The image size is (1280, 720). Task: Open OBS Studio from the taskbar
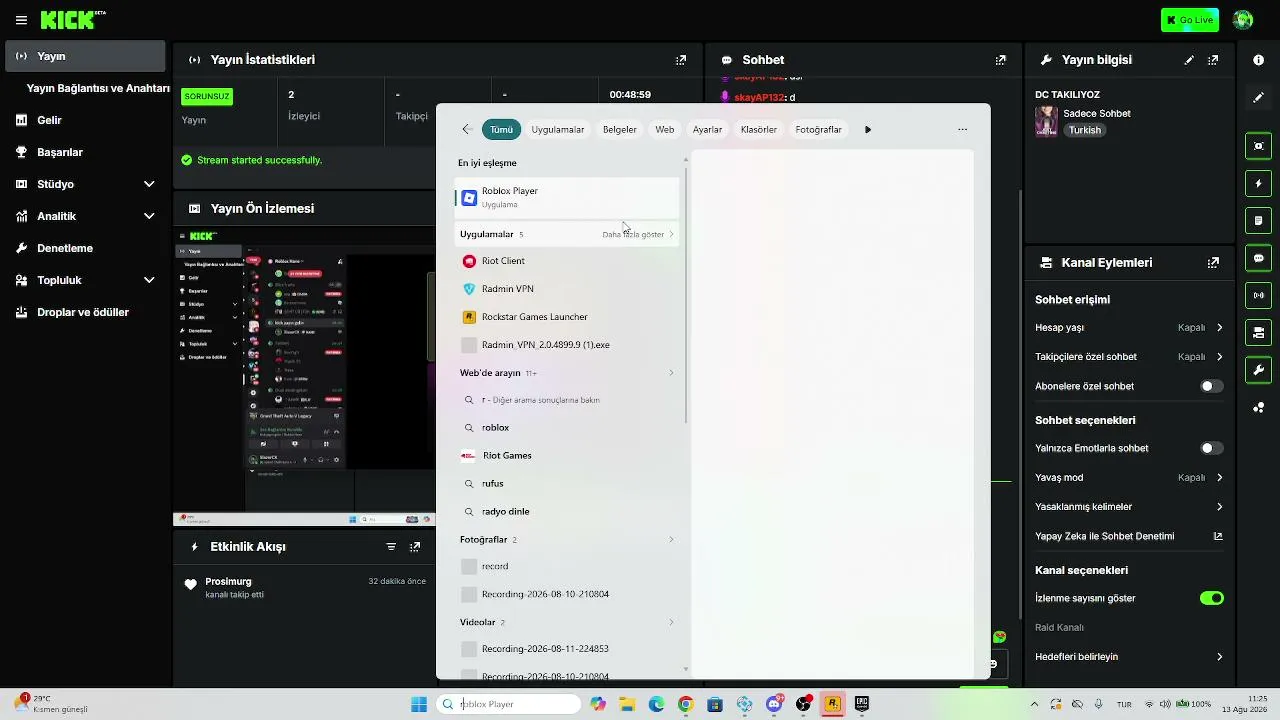(x=803, y=704)
